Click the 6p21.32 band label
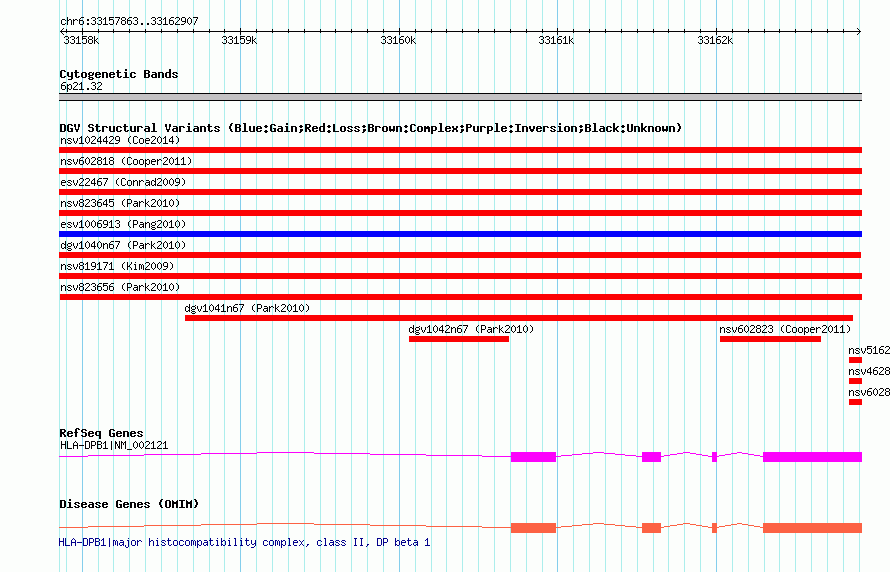 coord(81,86)
